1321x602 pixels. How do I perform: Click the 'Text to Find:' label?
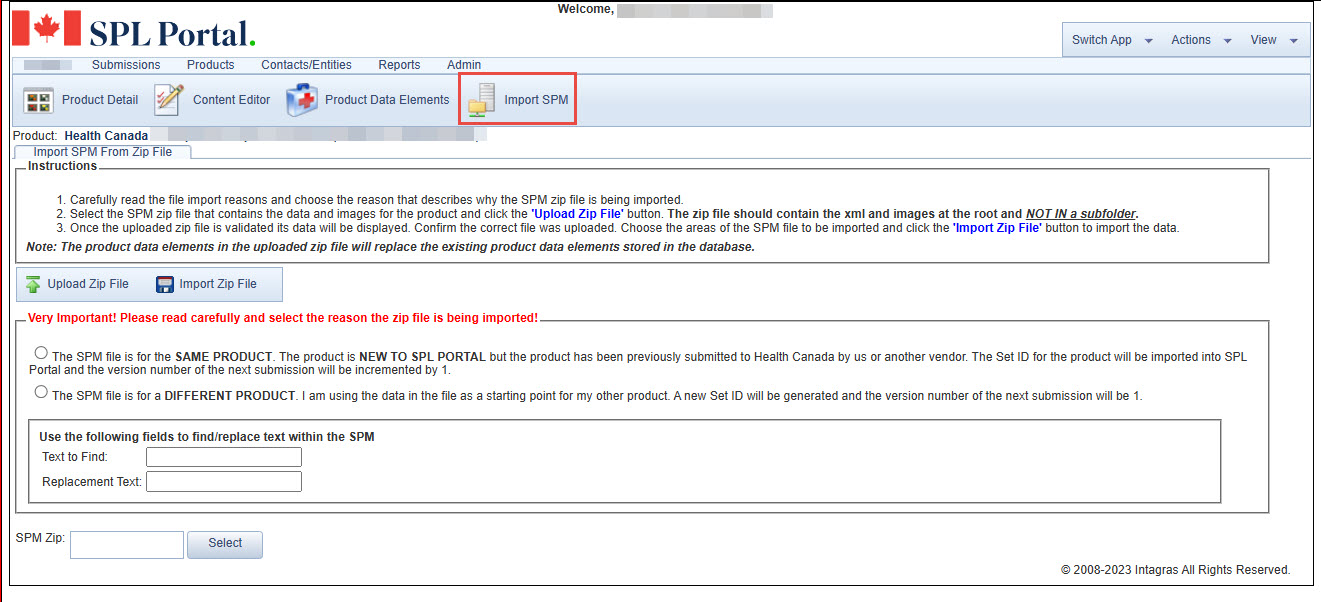[x=75, y=457]
